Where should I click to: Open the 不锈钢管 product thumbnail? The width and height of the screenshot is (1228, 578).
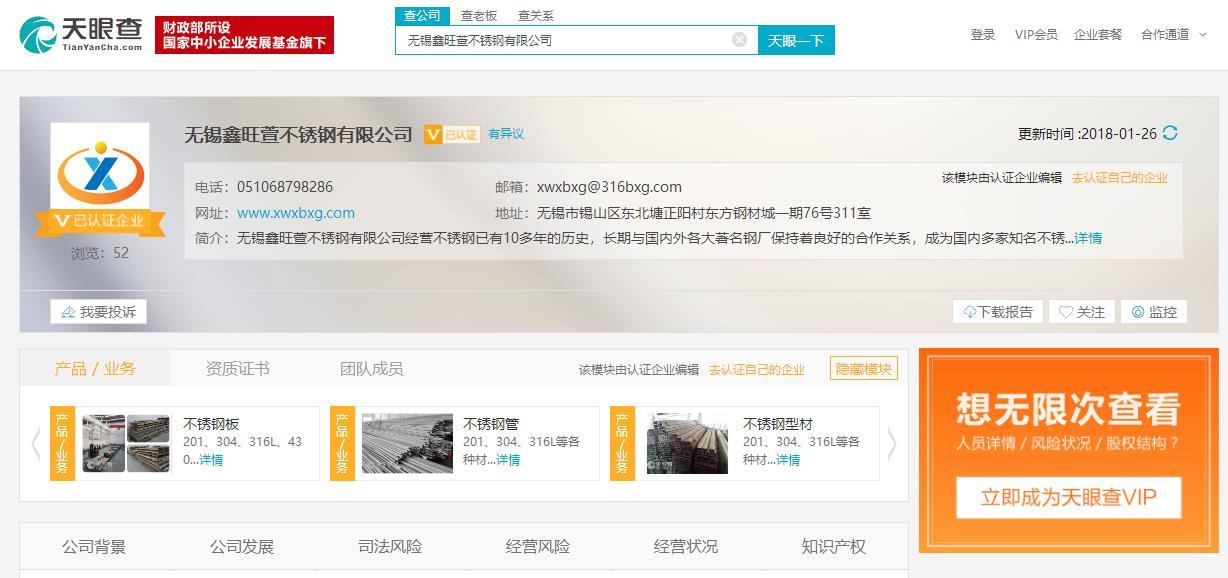point(406,443)
